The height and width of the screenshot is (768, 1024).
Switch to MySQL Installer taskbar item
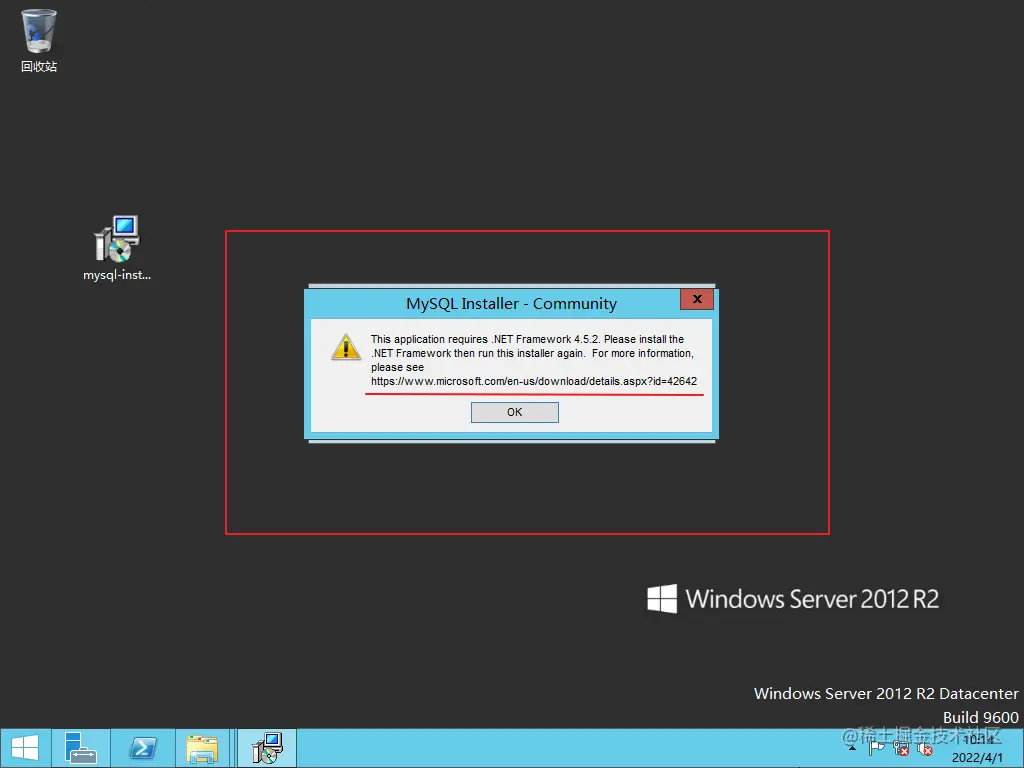(266, 748)
